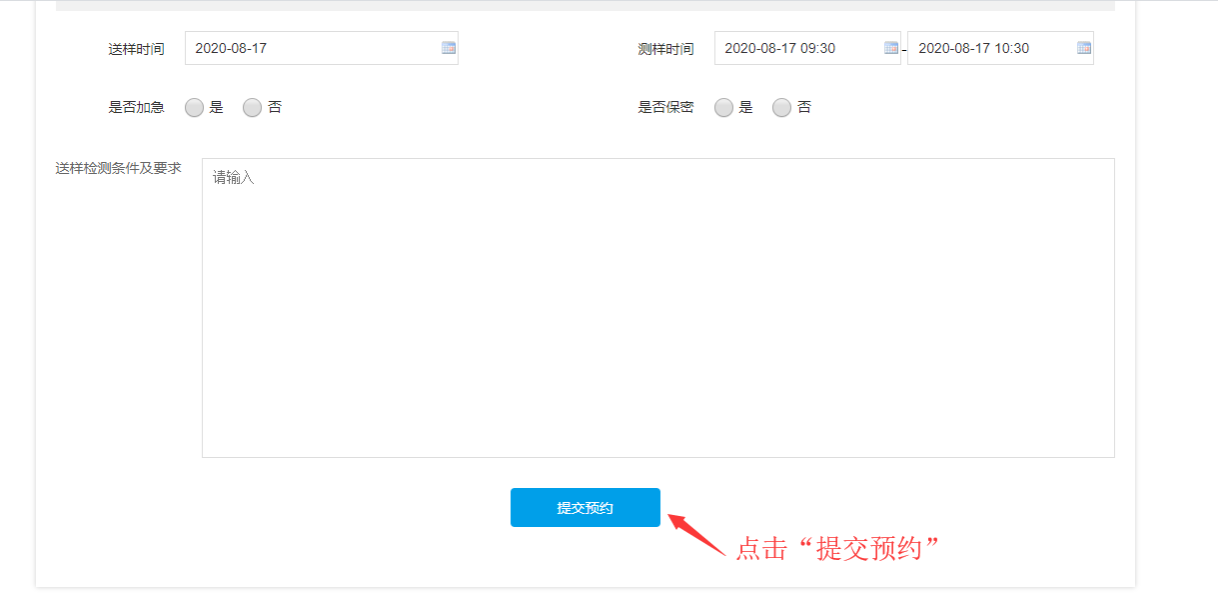This screenshot has width=1218, height=593.
Task: Click the 送样时间 label
Action: pos(136,49)
